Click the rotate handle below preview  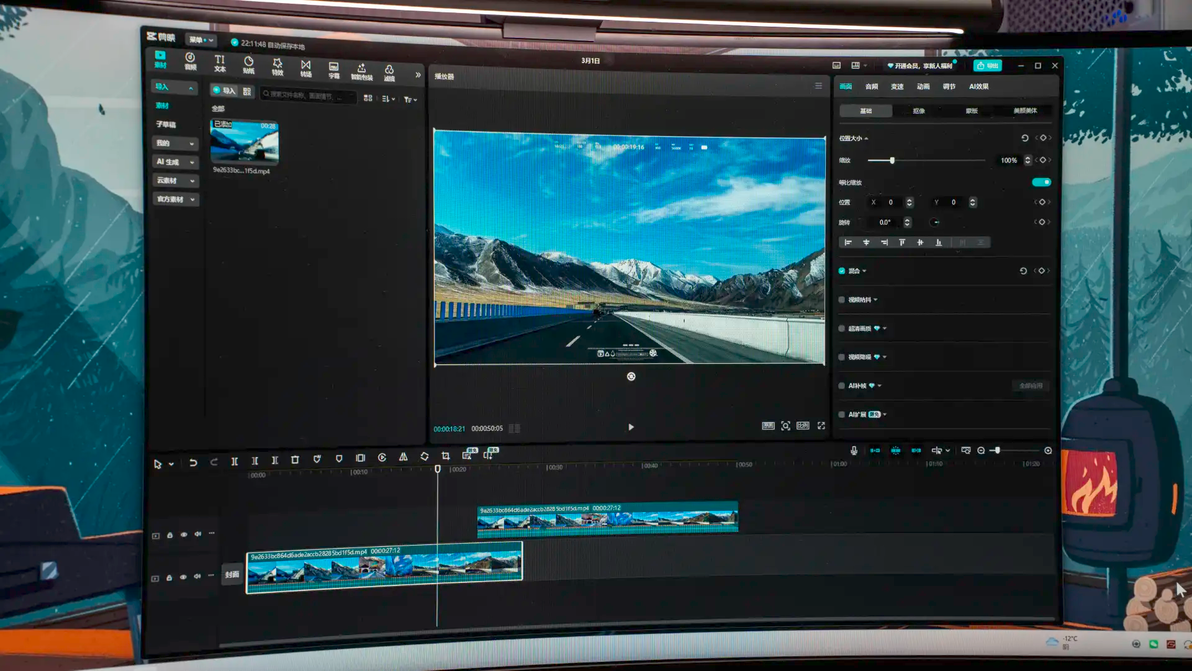pos(631,376)
